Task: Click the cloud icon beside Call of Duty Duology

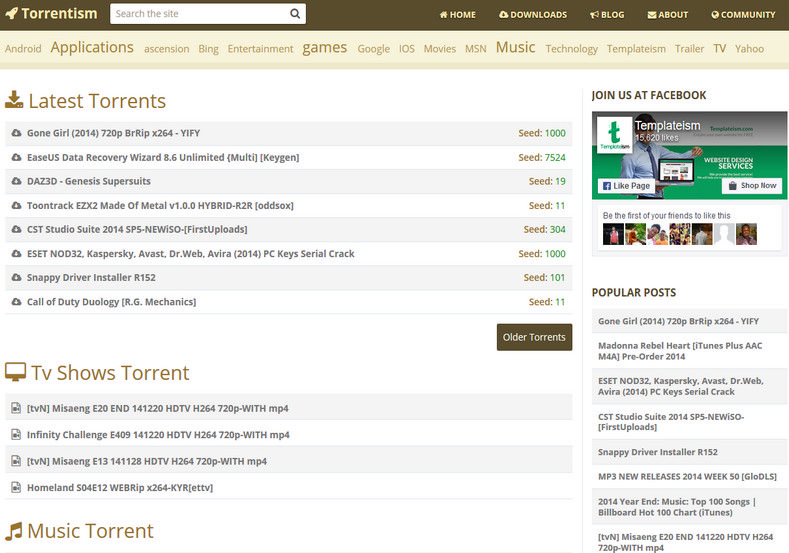Action: click(x=16, y=301)
